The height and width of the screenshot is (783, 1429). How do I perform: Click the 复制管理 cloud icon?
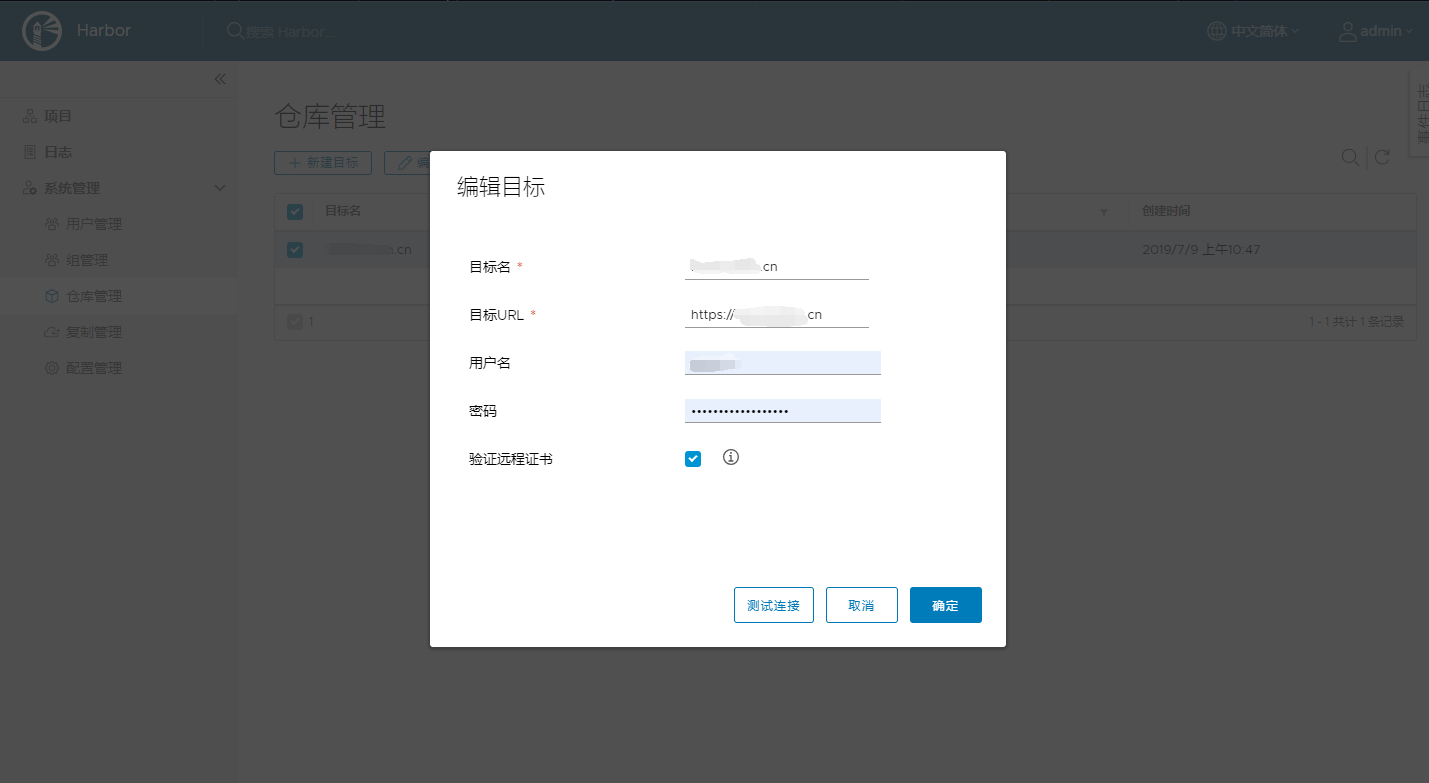click(x=52, y=332)
